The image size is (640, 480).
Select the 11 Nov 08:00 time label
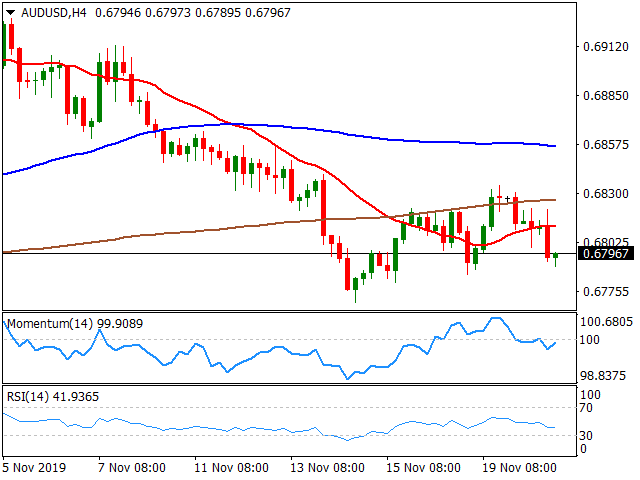pyautogui.click(x=231, y=467)
